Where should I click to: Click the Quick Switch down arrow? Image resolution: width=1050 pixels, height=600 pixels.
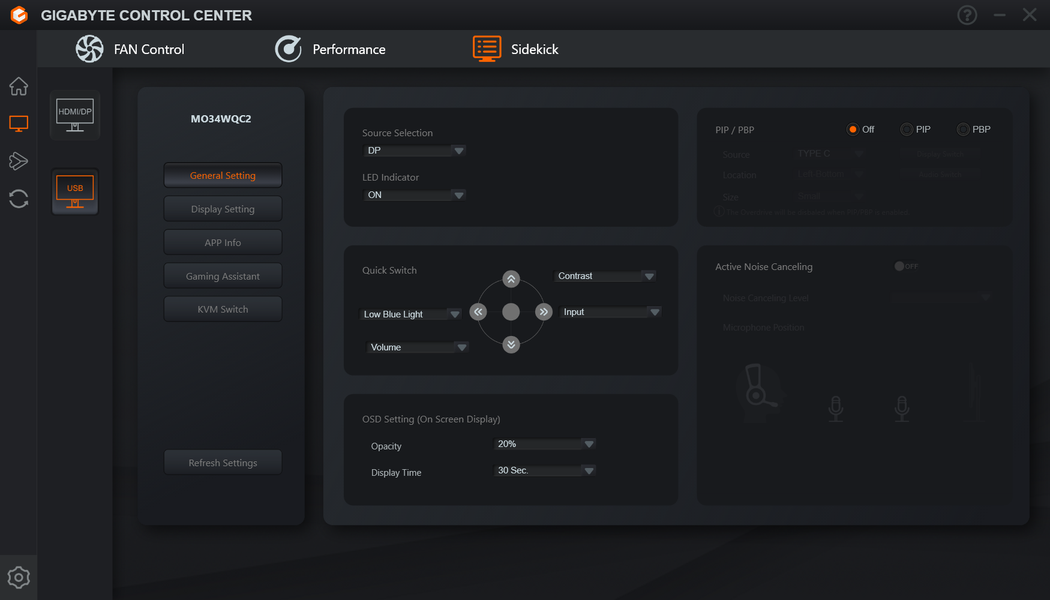point(511,344)
